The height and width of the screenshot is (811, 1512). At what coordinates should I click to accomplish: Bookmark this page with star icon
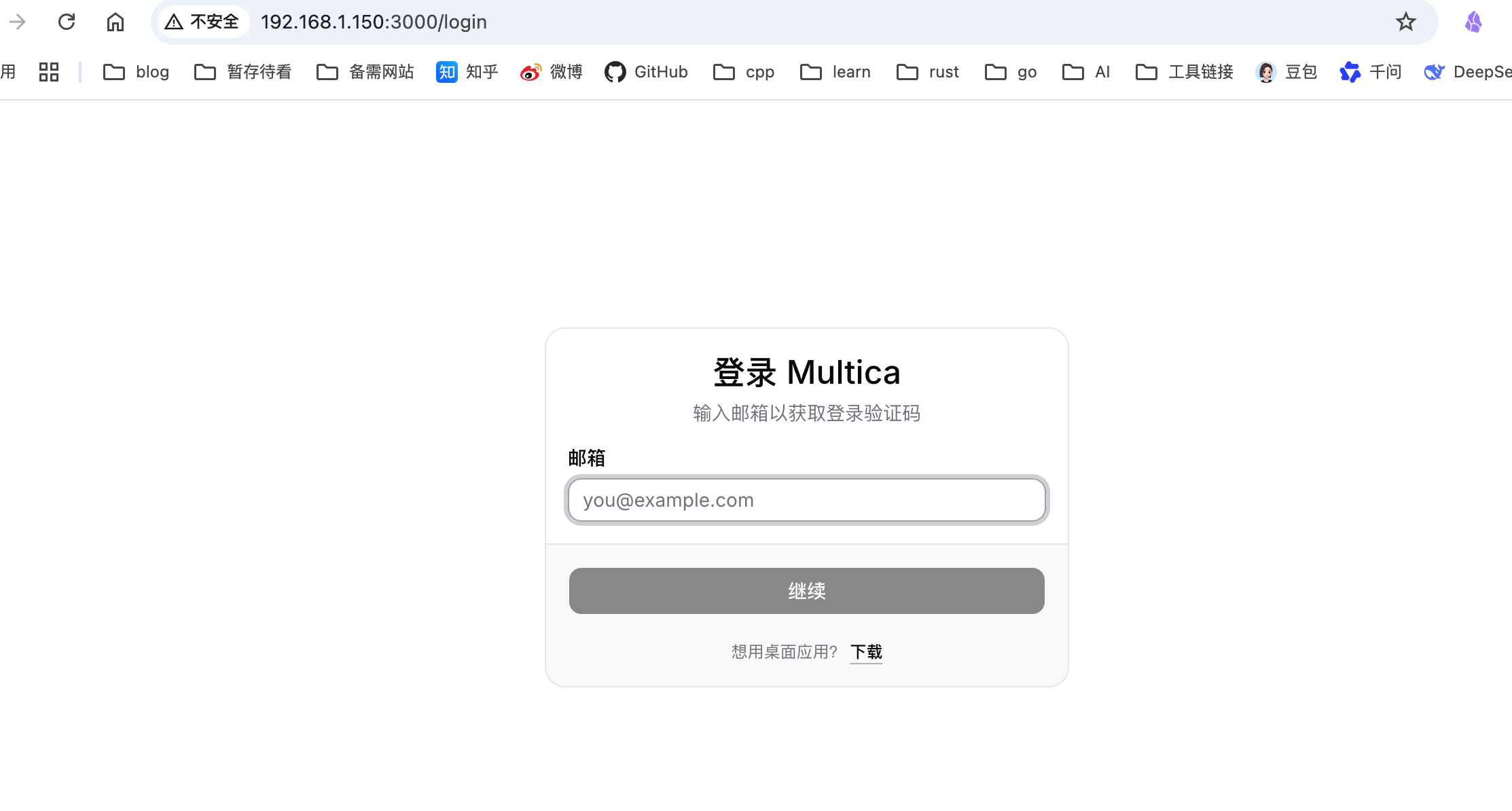click(1405, 22)
